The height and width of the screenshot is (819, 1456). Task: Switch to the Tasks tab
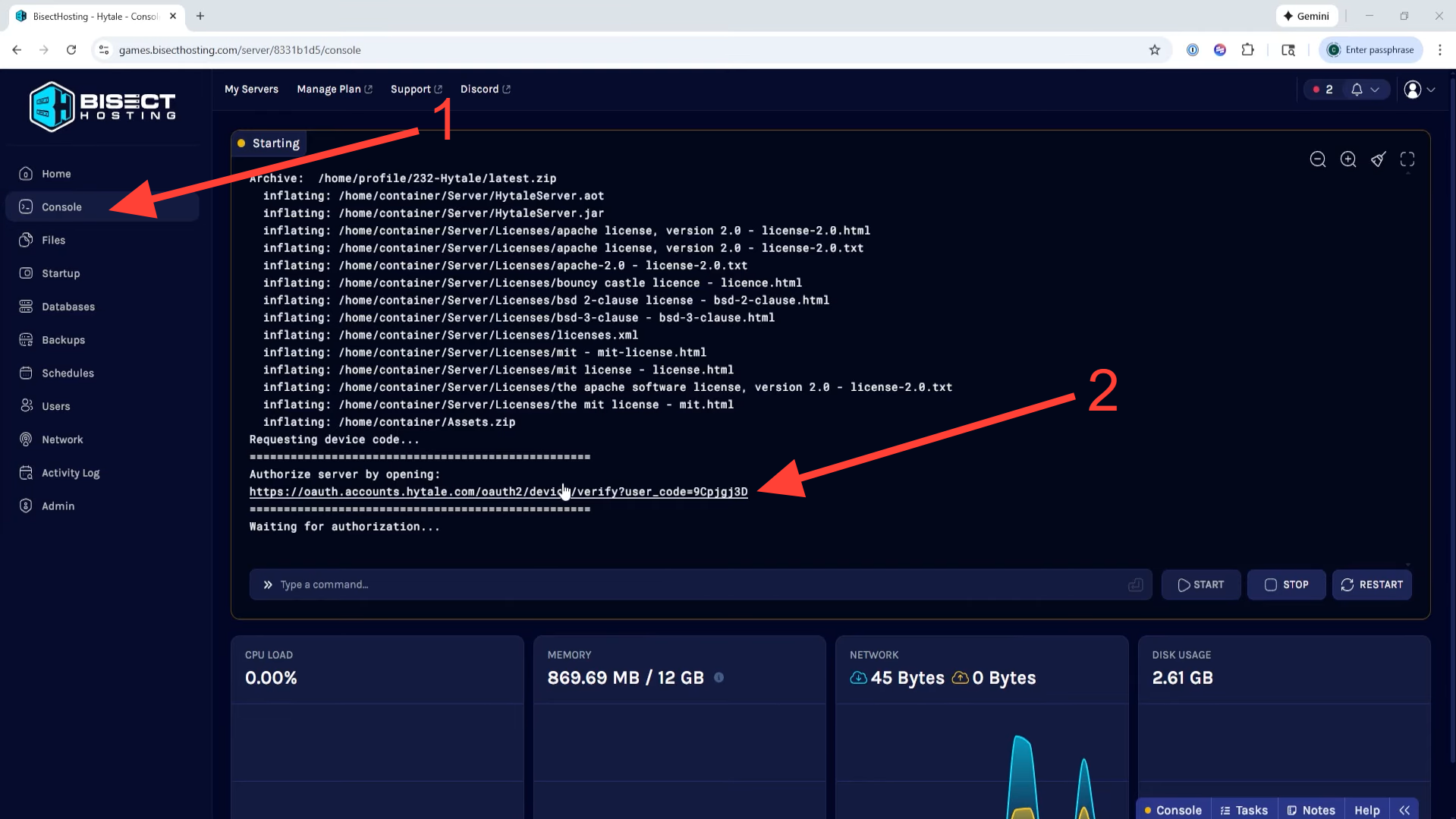(1244, 810)
